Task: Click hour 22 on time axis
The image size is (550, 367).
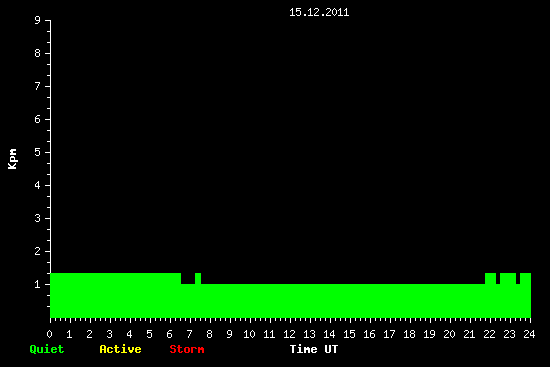Action: pos(489,334)
